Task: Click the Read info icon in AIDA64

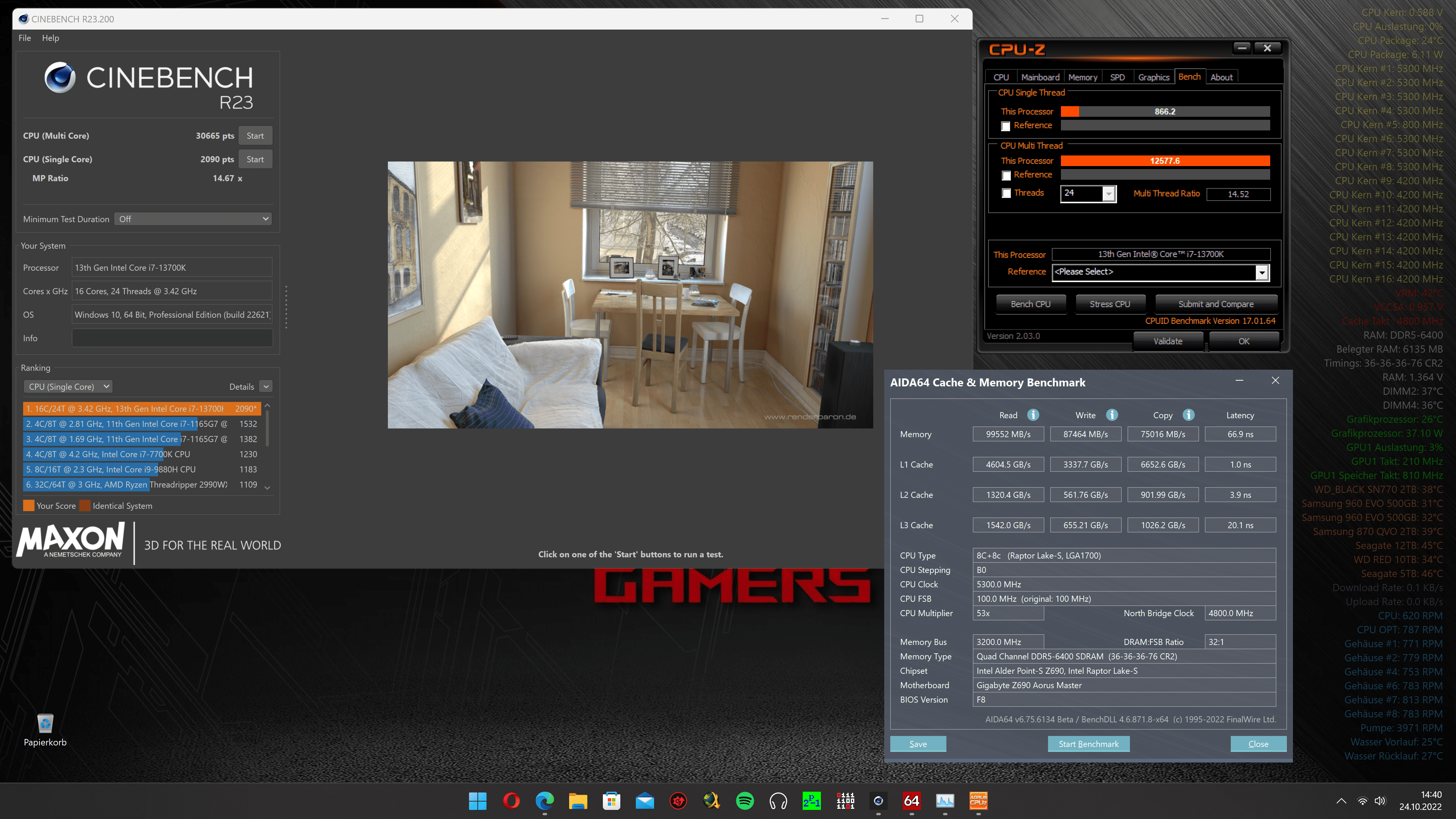Action: [x=1033, y=415]
